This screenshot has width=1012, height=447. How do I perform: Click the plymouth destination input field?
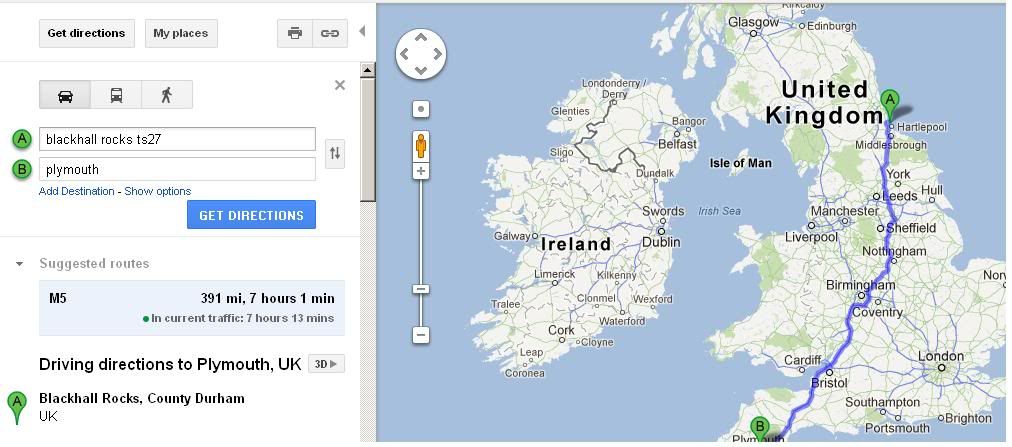tap(177, 169)
